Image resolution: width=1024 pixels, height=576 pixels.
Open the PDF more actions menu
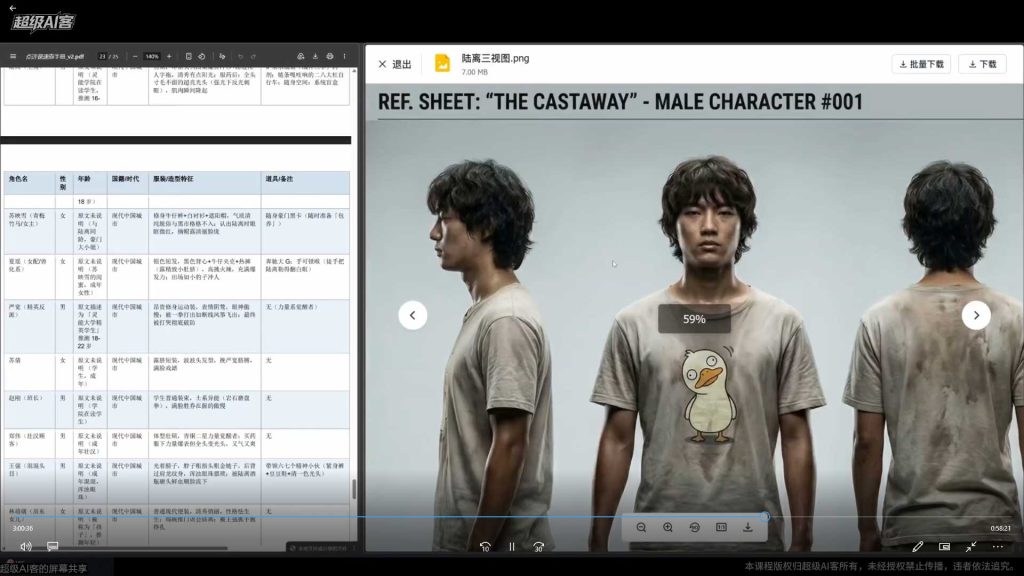coord(344,56)
